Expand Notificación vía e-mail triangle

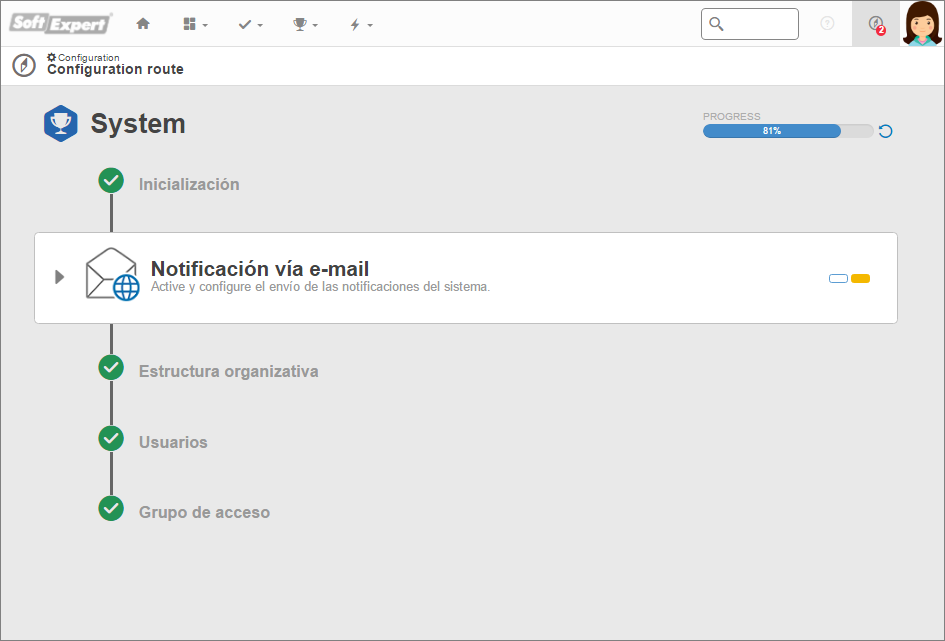click(x=59, y=277)
